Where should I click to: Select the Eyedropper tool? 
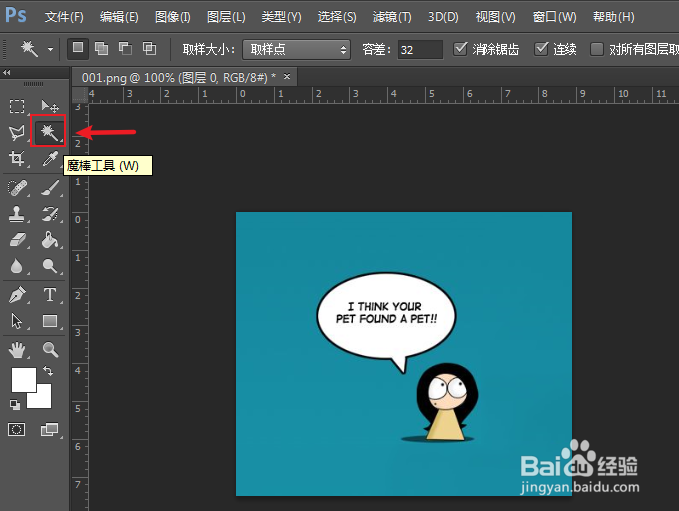(x=50, y=158)
